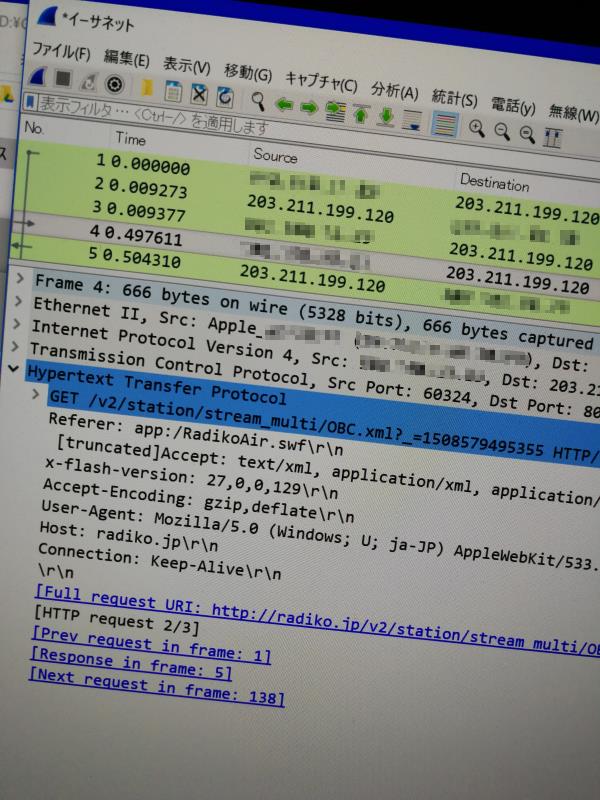
Task: Jump to the last packet
Action: (387, 117)
